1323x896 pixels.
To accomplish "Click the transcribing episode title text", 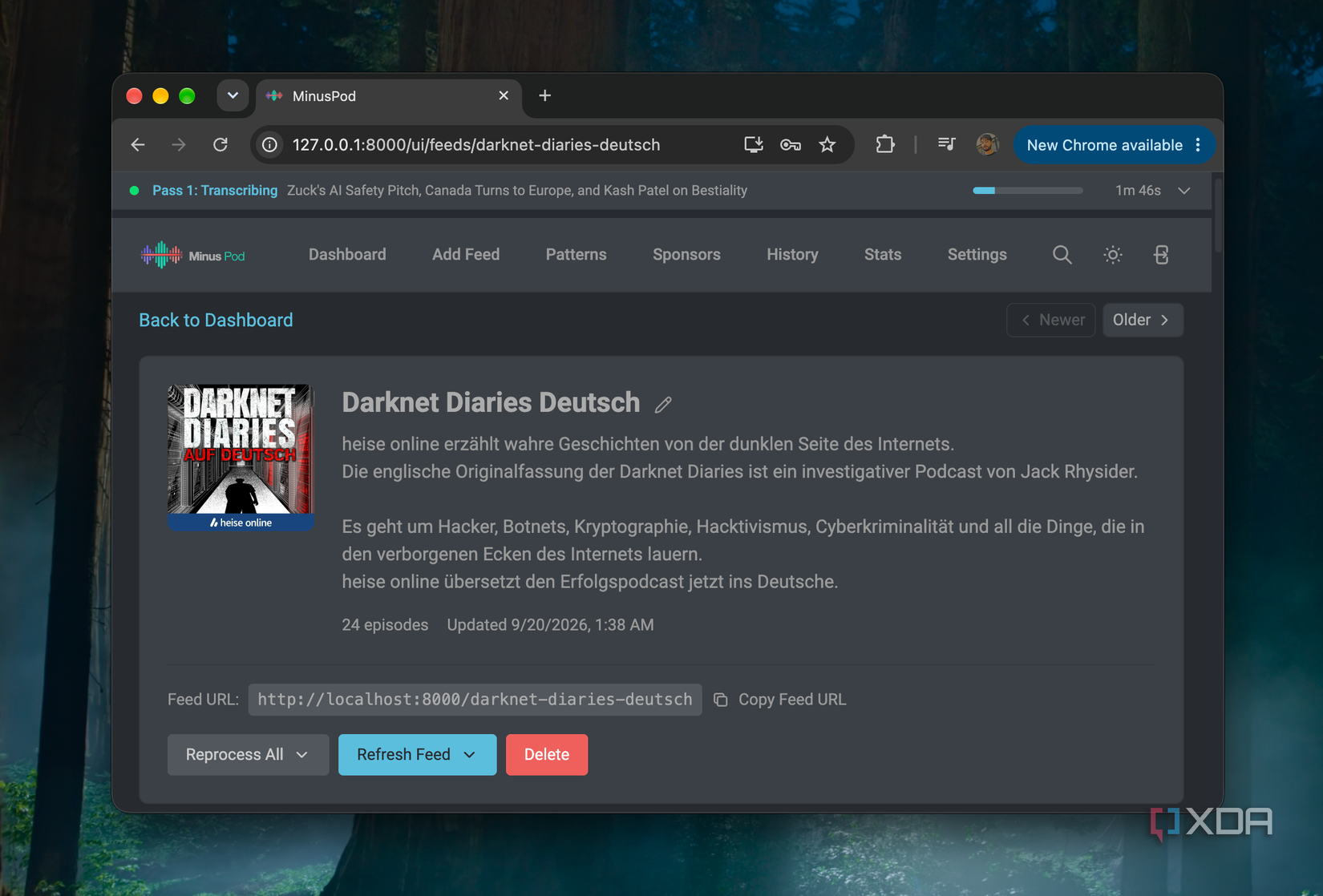I will coord(517,191).
